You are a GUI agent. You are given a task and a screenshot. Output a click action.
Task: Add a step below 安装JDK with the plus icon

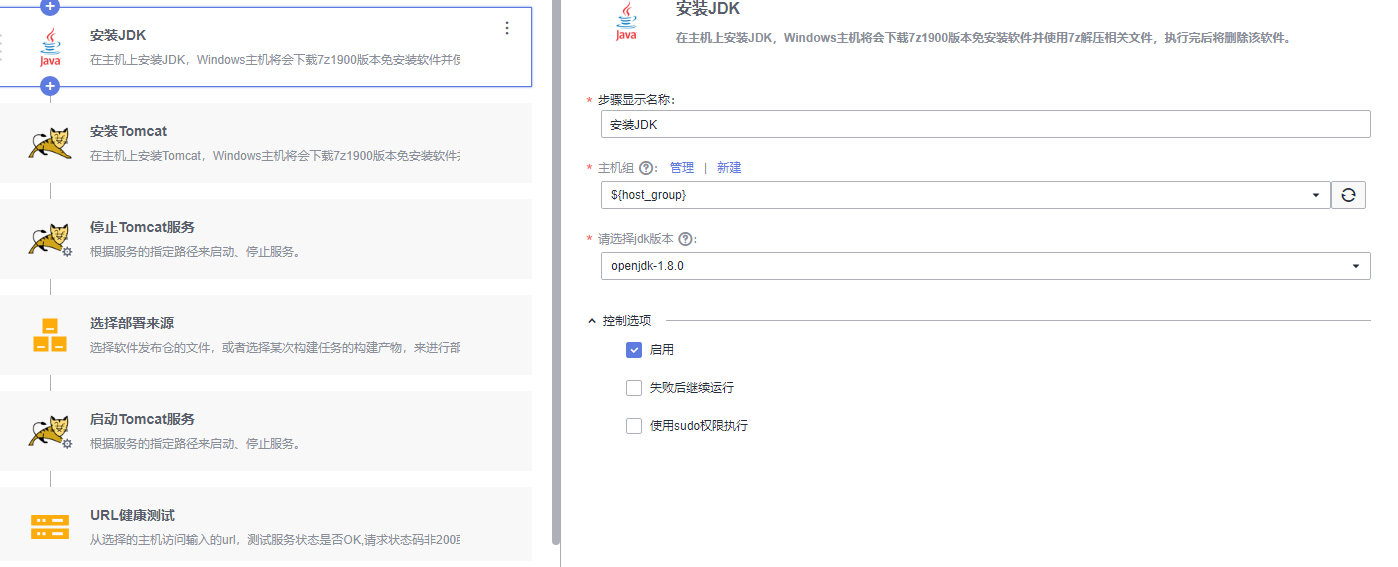click(x=50, y=86)
